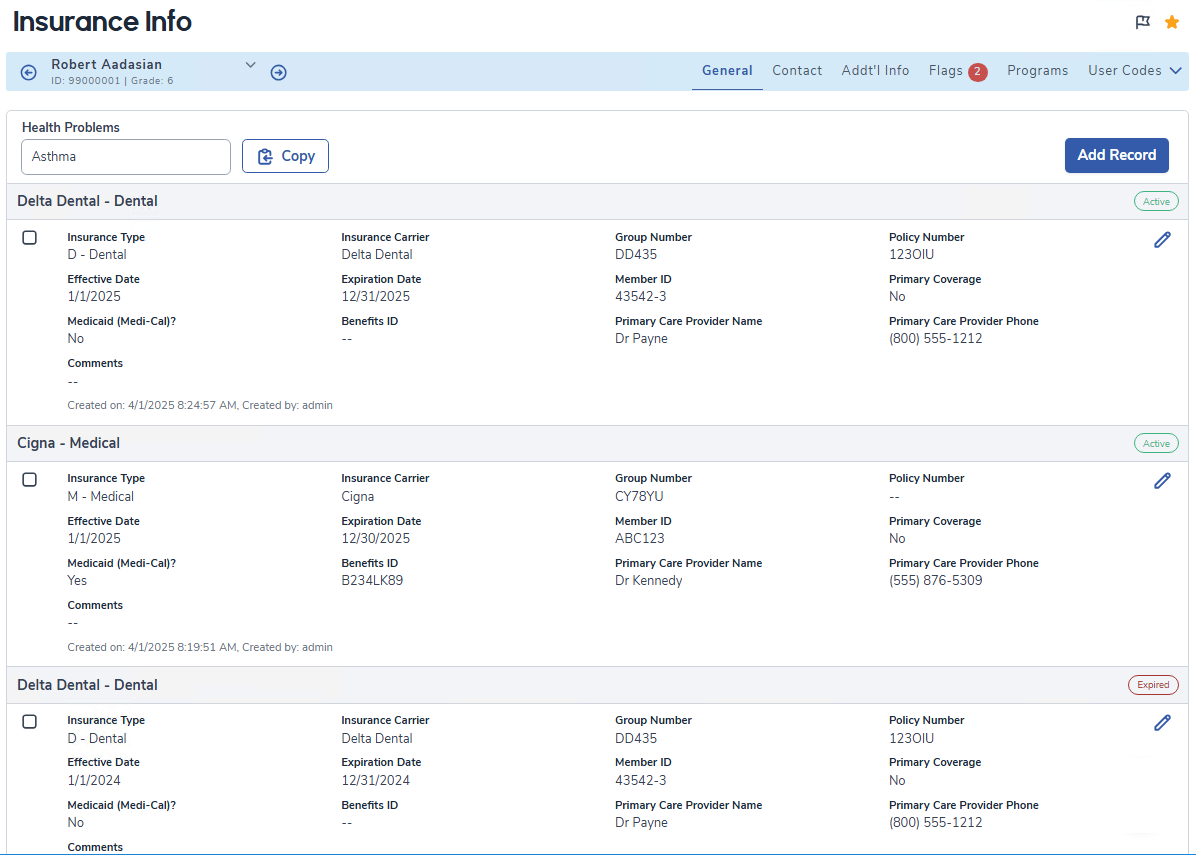Click the group number CY78YU
1196x855 pixels.
pos(639,497)
